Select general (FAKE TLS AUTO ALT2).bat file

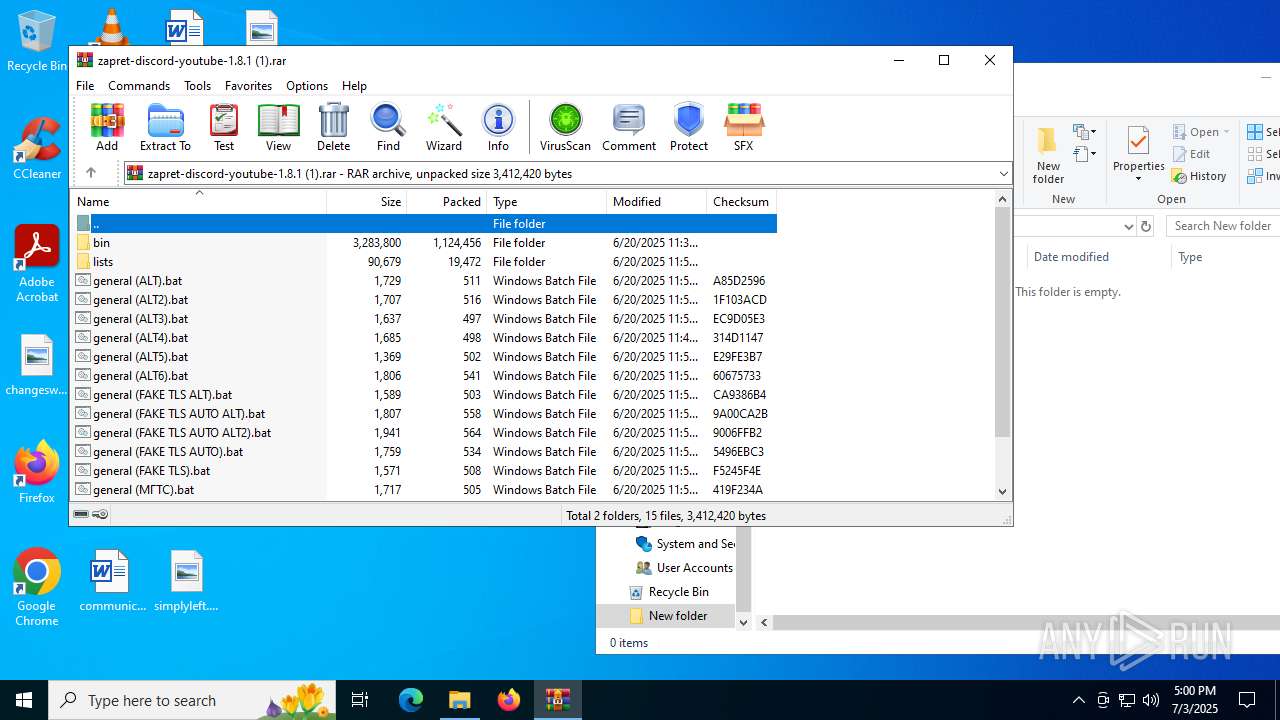pyautogui.click(x=424, y=433)
